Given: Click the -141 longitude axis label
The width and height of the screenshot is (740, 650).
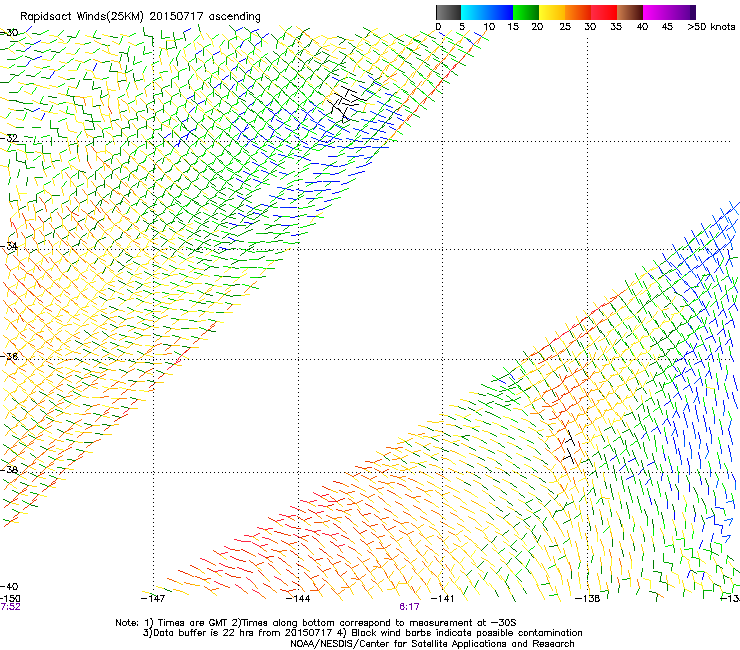Looking at the screenshot, I should (443, 598).
